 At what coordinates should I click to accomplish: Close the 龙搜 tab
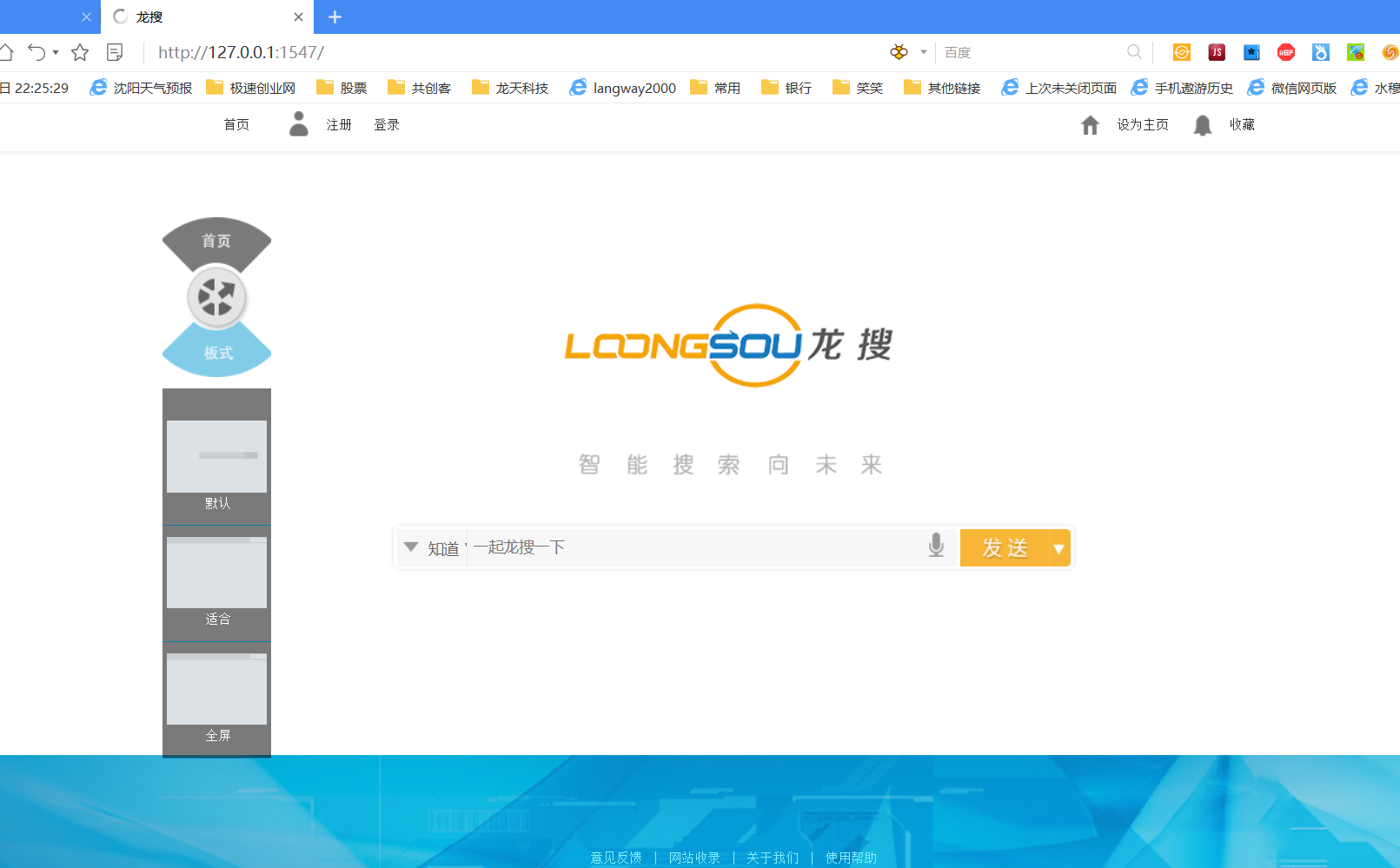click(x=298, y=17)
